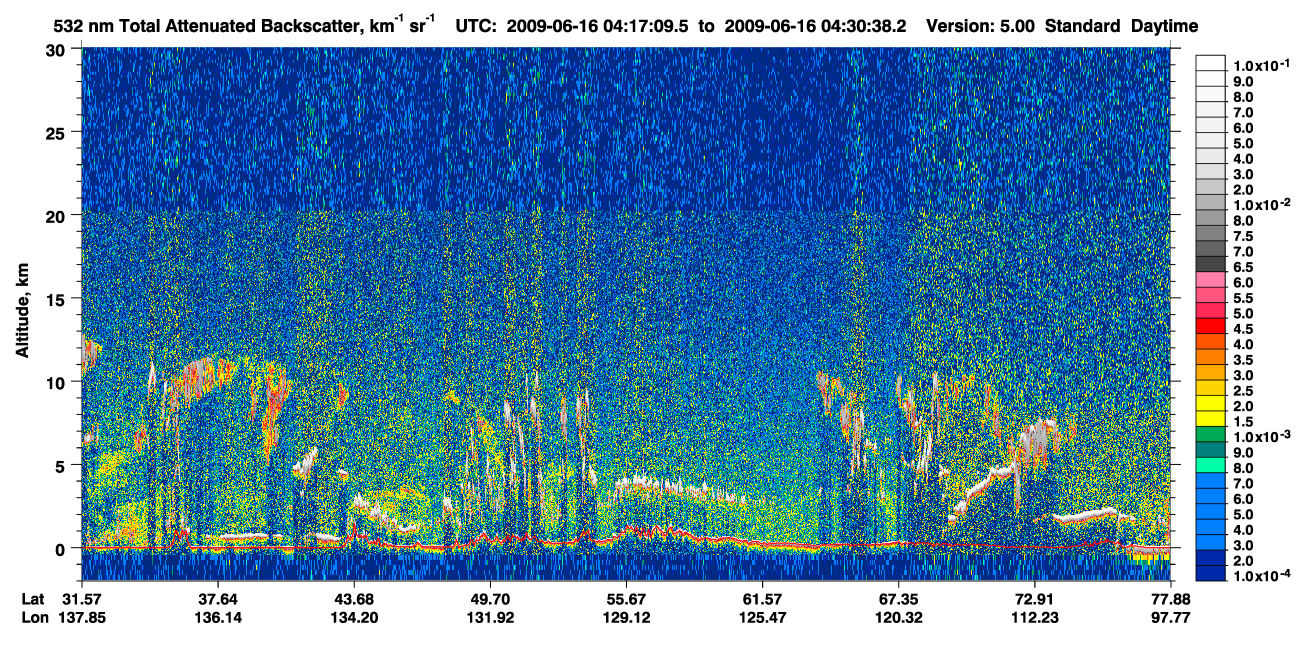Click the word 'Daytime' in the header
The height and width of the screenshot is (667, 1300).
pyautogui.click(x=1165, y=25)
